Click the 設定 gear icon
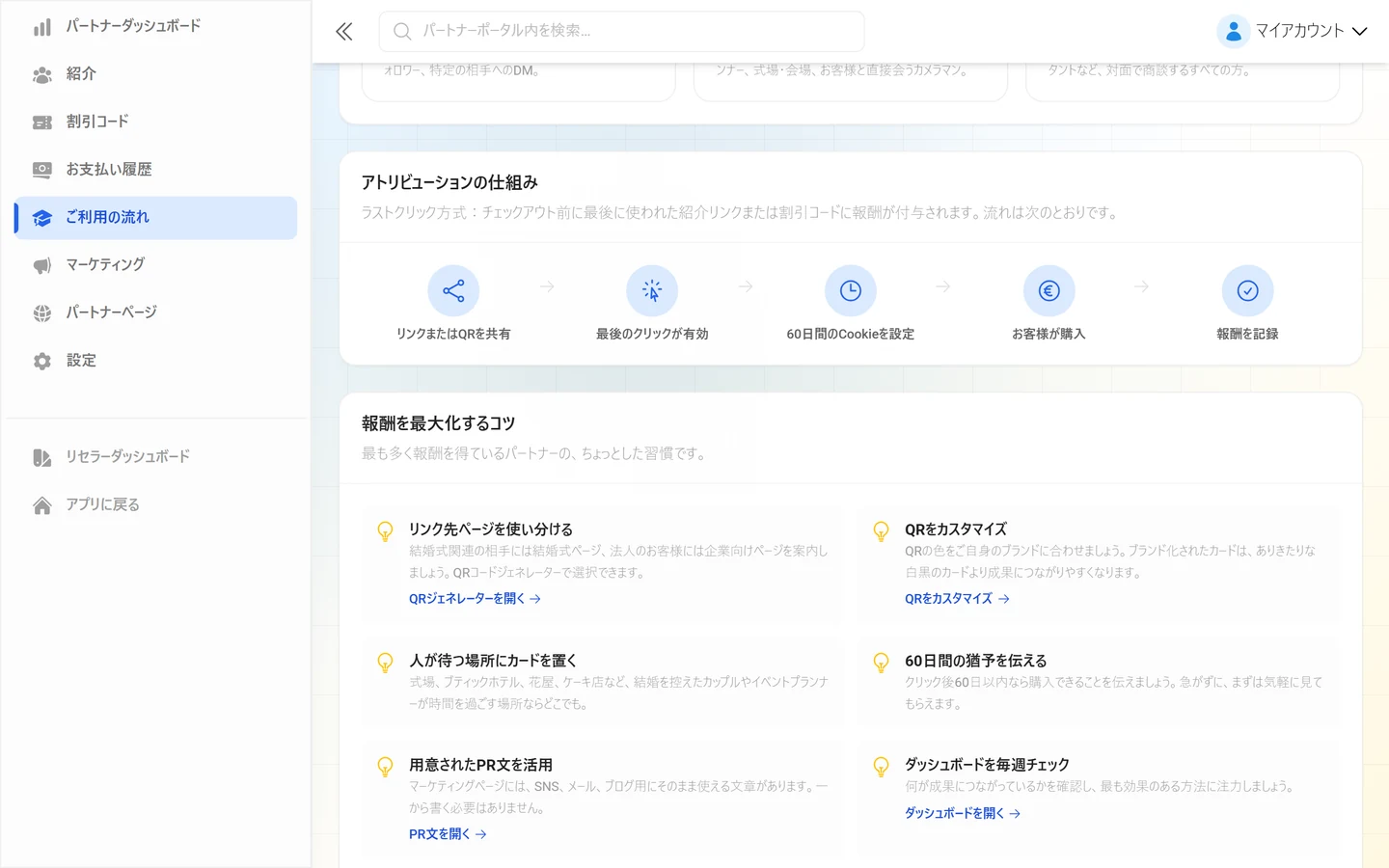Image resolution: width=1389 pixels, height=868 pixels. tap(42, 361)
